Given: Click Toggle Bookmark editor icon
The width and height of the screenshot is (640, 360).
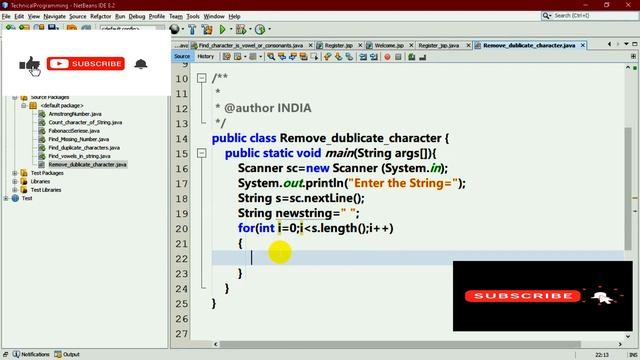Looking at the screenshot, I should click(x=349, y=57).
